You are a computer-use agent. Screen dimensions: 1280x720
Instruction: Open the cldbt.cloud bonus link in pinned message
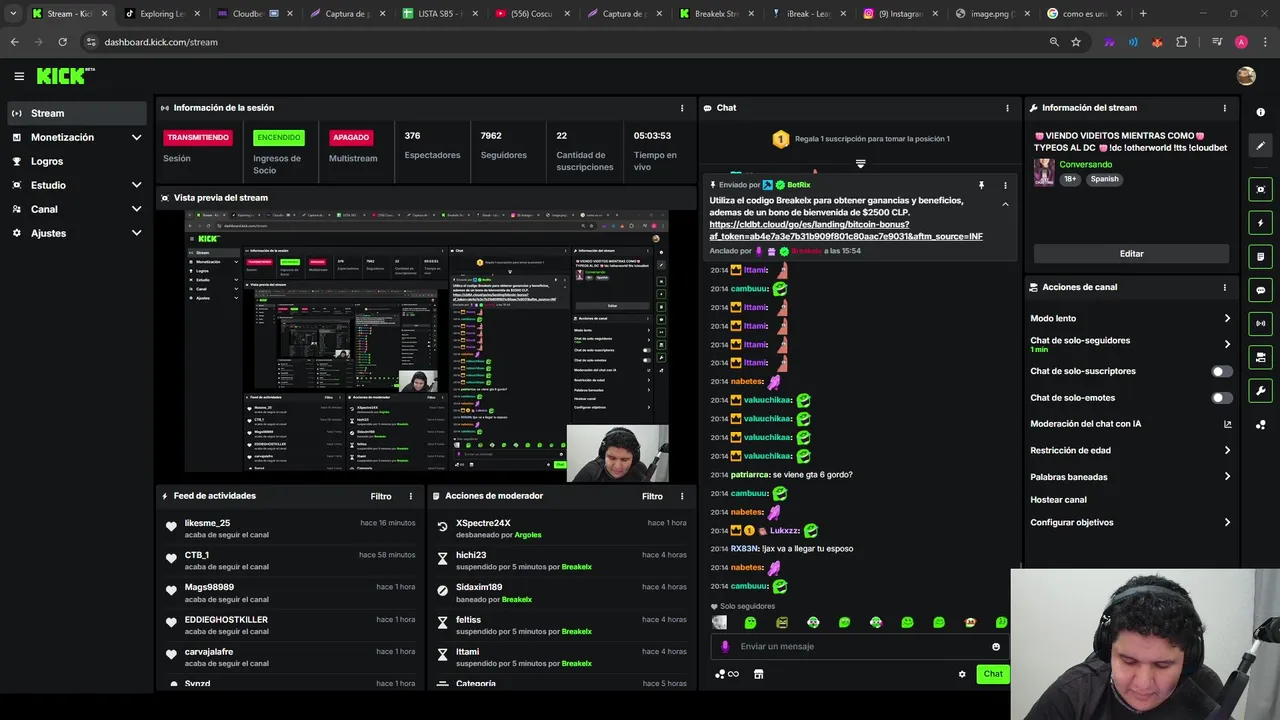click(x=846, y=231)
